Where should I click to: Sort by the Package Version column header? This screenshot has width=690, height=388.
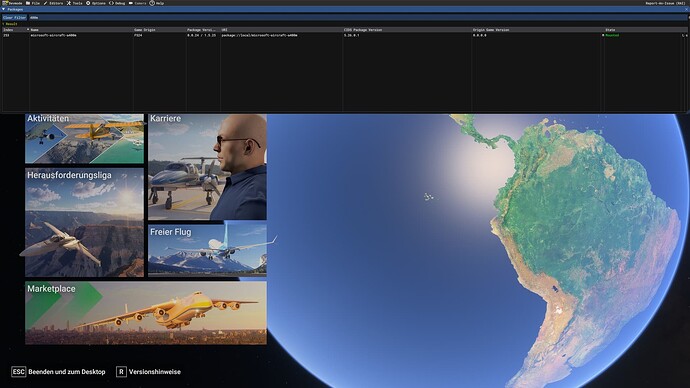click(201, 30)
